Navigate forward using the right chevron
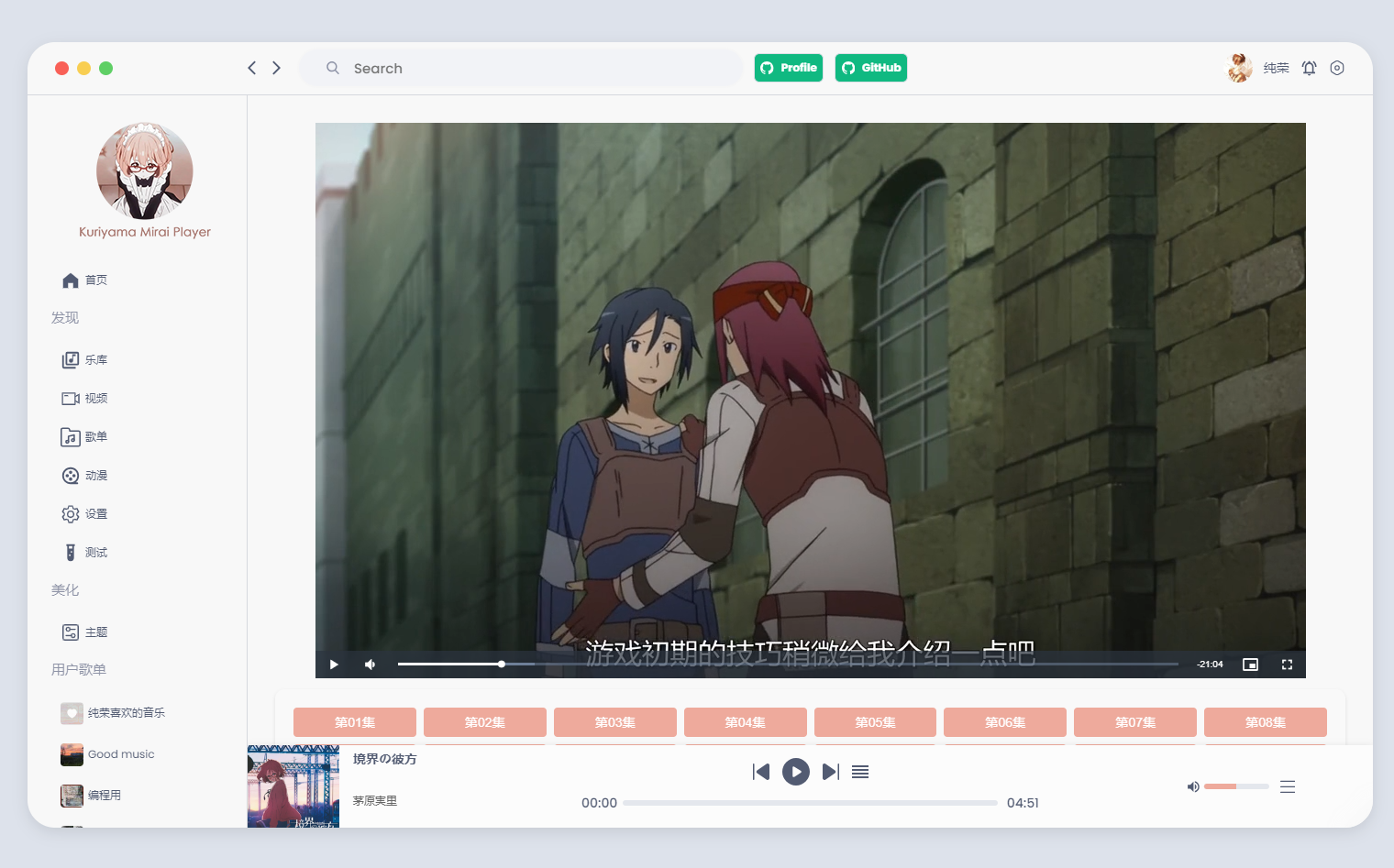The width and height of the screenshot is (1394, 868). click(x=276, y=68)
